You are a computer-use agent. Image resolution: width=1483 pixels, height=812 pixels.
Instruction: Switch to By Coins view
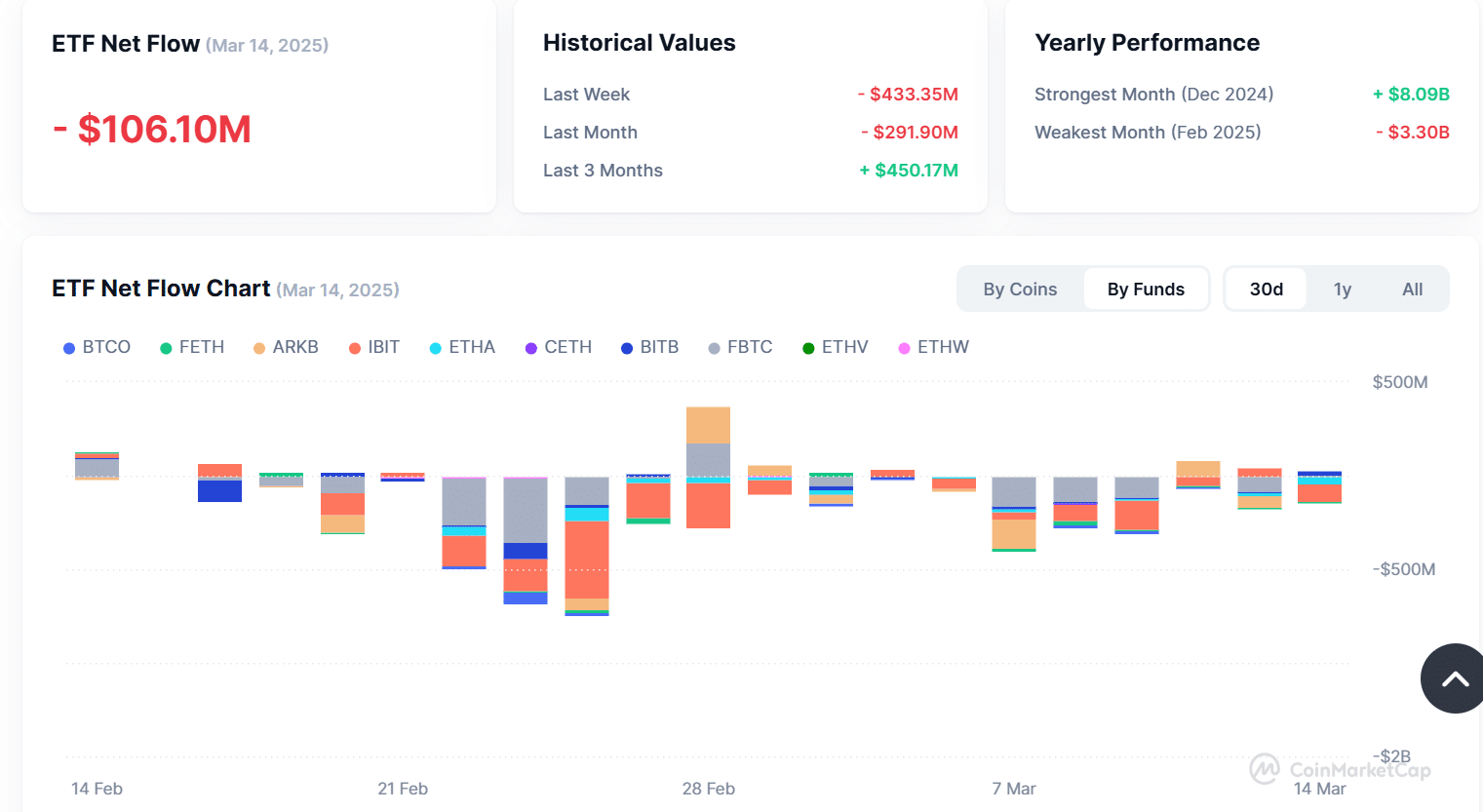click(1020, 290)
